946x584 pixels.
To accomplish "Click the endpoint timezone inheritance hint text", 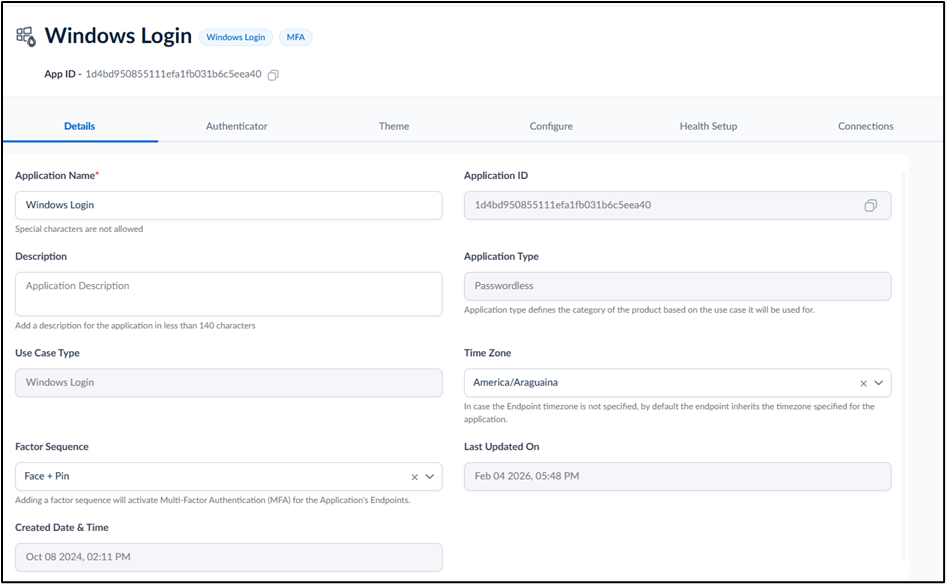I will pos(669,413).
